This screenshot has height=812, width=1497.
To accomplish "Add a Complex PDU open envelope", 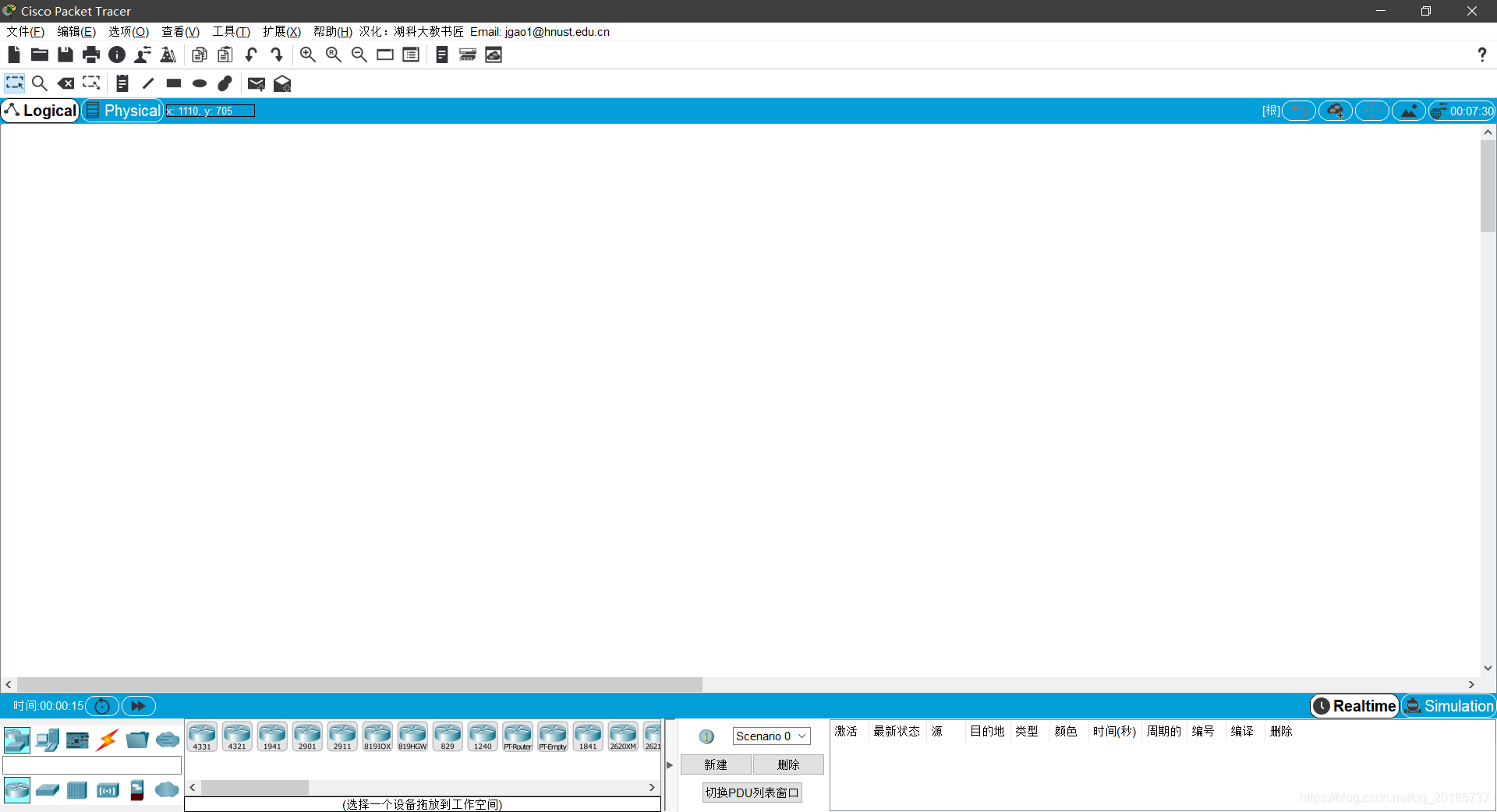I will click(x=282, y=83).
